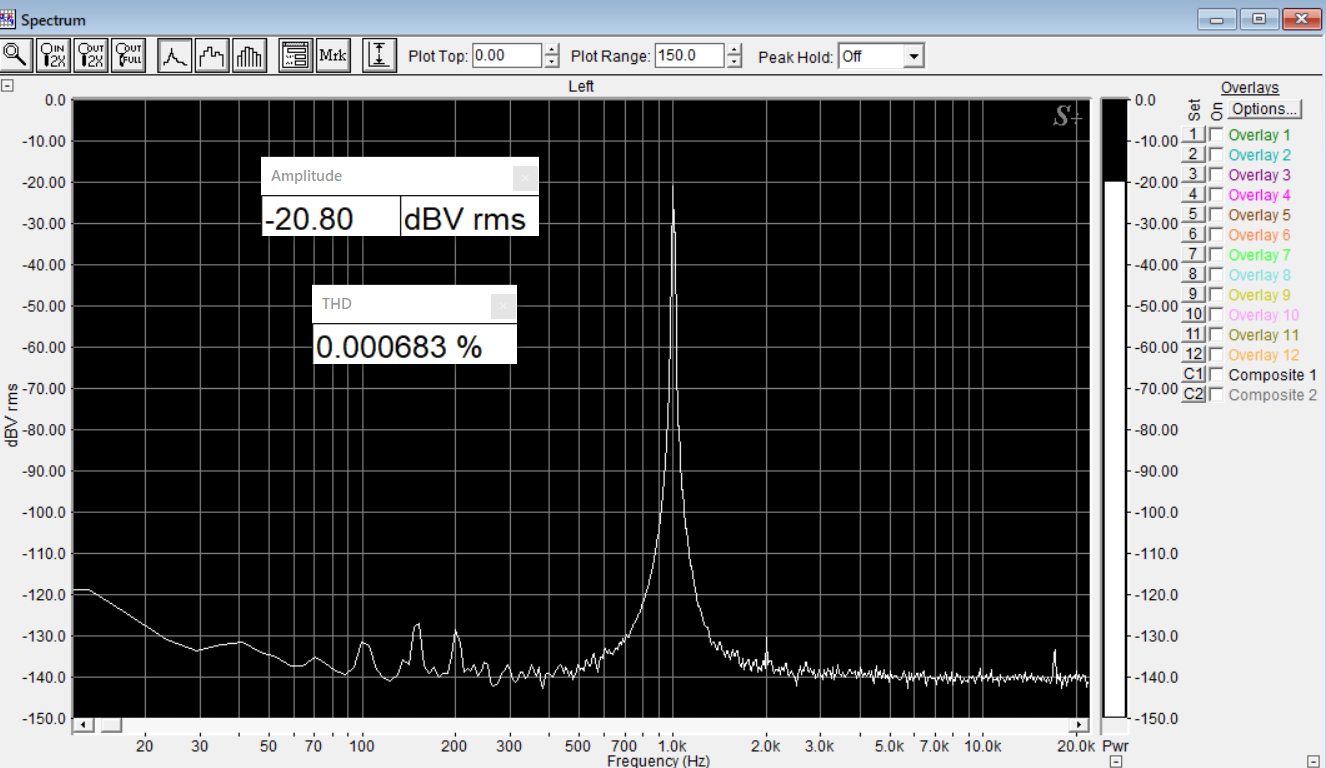The image size is (1326, 768).
Task: Click the C2 composite set button
Action: point(1193,395)
